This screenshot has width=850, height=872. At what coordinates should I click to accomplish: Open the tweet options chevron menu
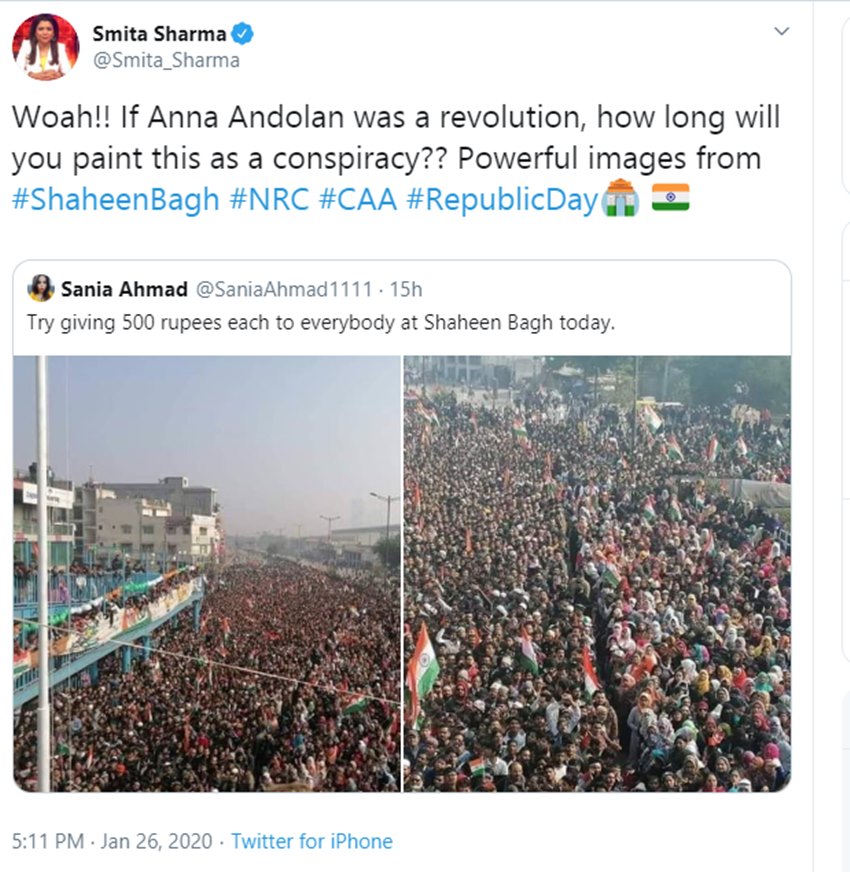pyautogui.click(x=782, y=31)
